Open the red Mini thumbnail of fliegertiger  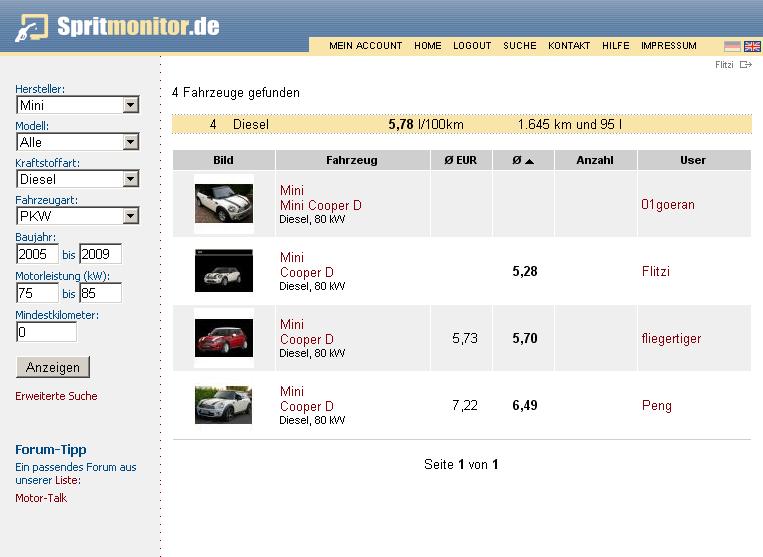click(223, 338)
